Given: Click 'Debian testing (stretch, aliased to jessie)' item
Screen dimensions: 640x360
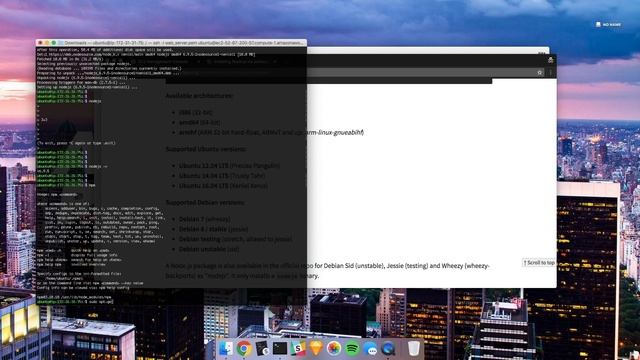Looking at the screenshot, I should [x=236, y=239].
